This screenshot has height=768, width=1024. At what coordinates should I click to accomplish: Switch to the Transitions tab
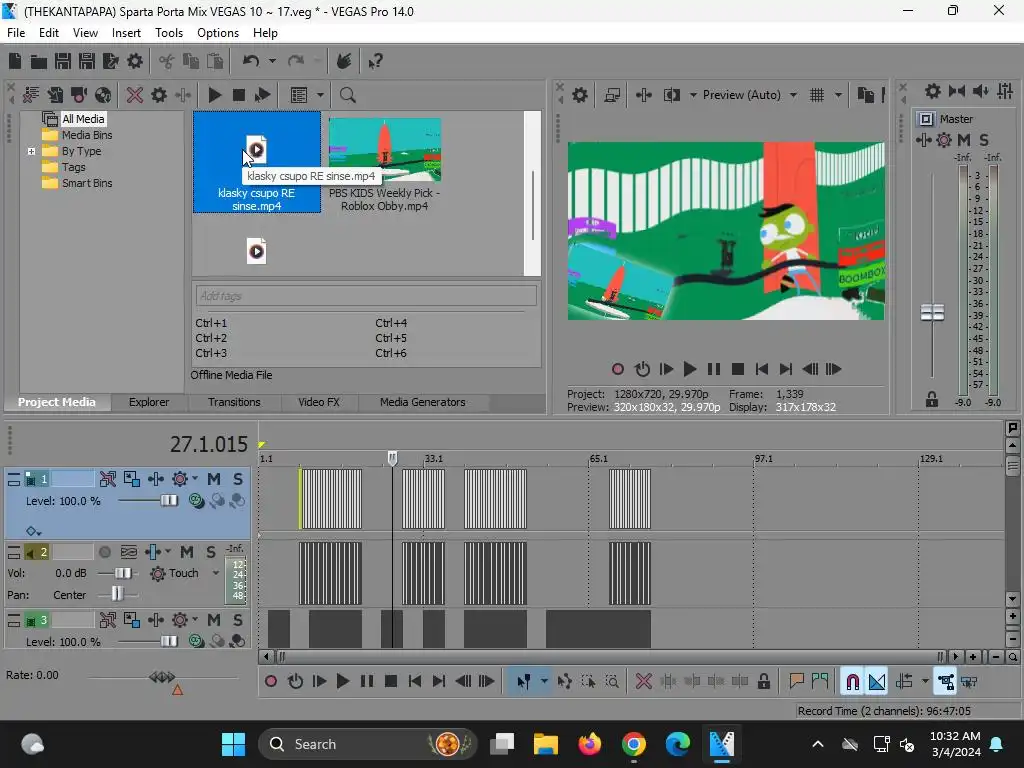pos(234,402)
